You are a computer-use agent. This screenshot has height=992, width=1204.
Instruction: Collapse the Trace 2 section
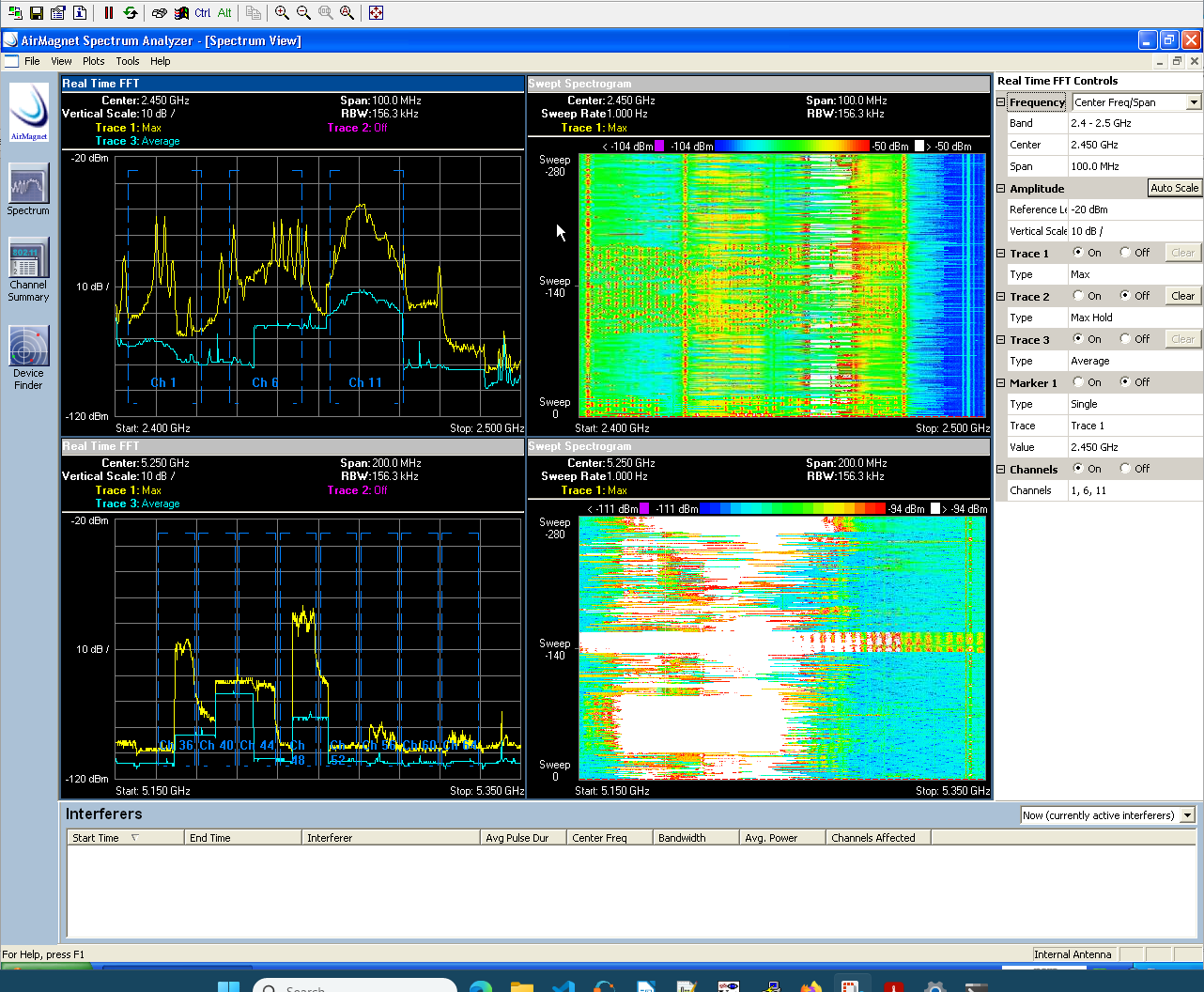pos(1001,297)
